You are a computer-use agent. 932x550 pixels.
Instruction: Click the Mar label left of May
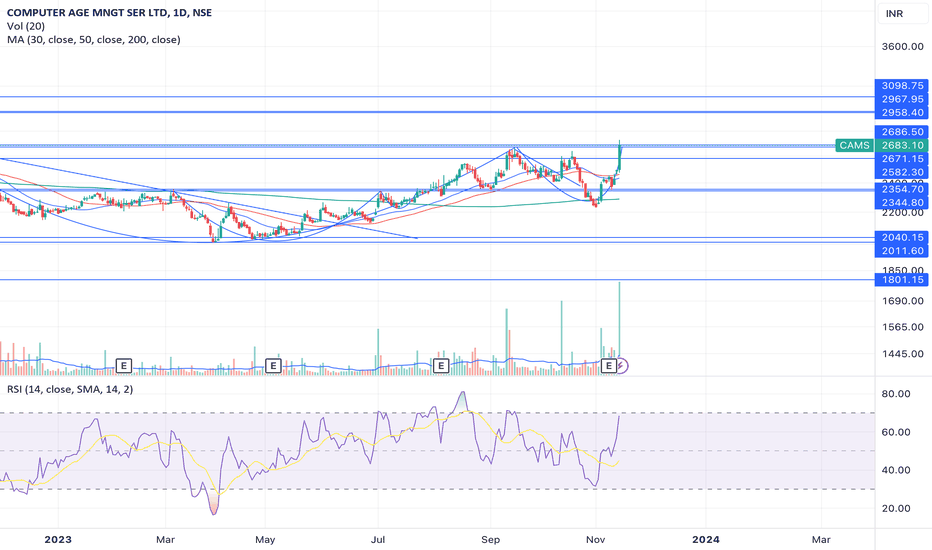tap(165, 539)
